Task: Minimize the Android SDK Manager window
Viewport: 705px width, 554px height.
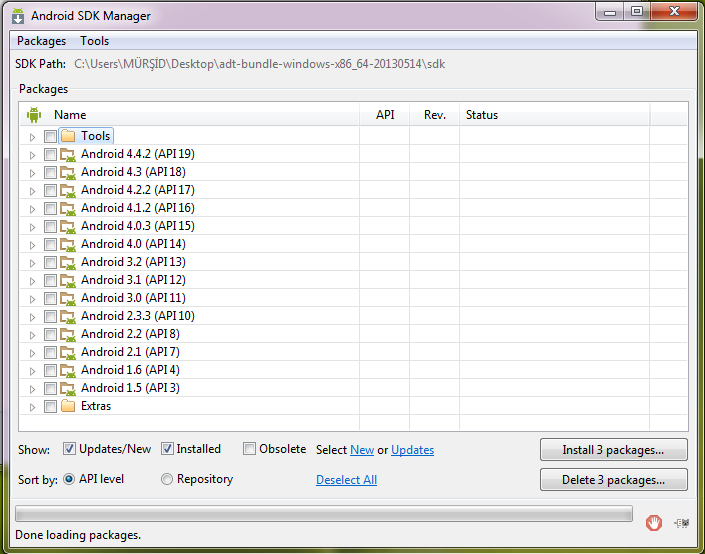Action: [x=610, y=11]
